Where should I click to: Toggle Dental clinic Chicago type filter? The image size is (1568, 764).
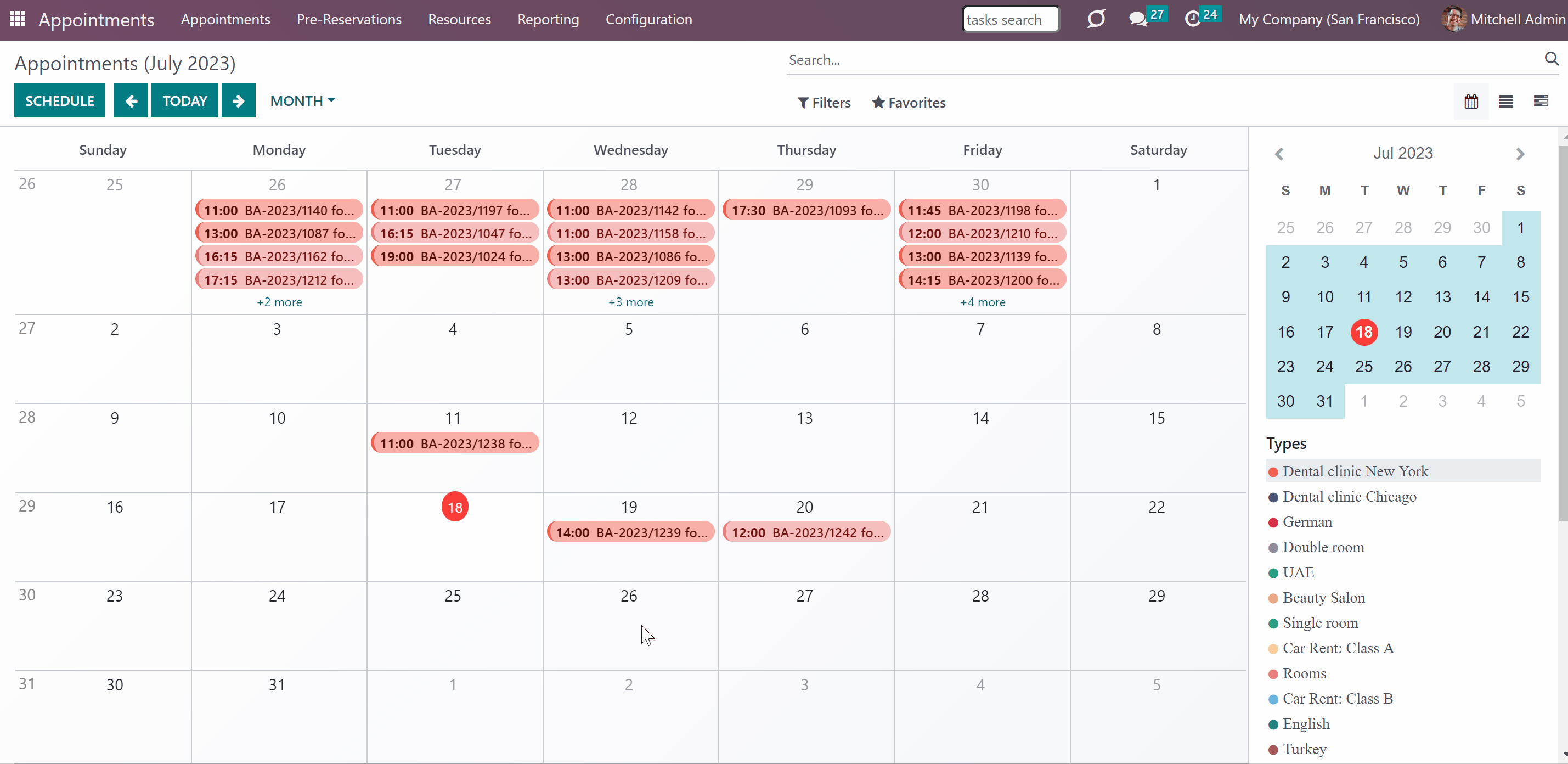pos(1402,497)
